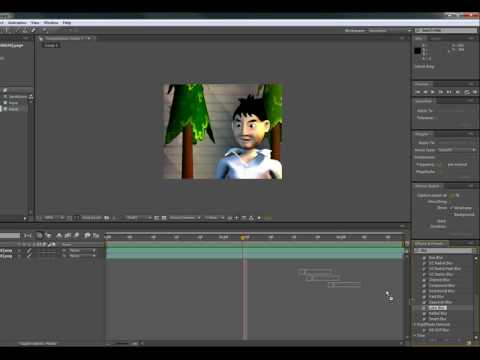Select the Effects & Presets tab
Screen dimensions: 480x360
pyautogui.click(x=430, y=244)
